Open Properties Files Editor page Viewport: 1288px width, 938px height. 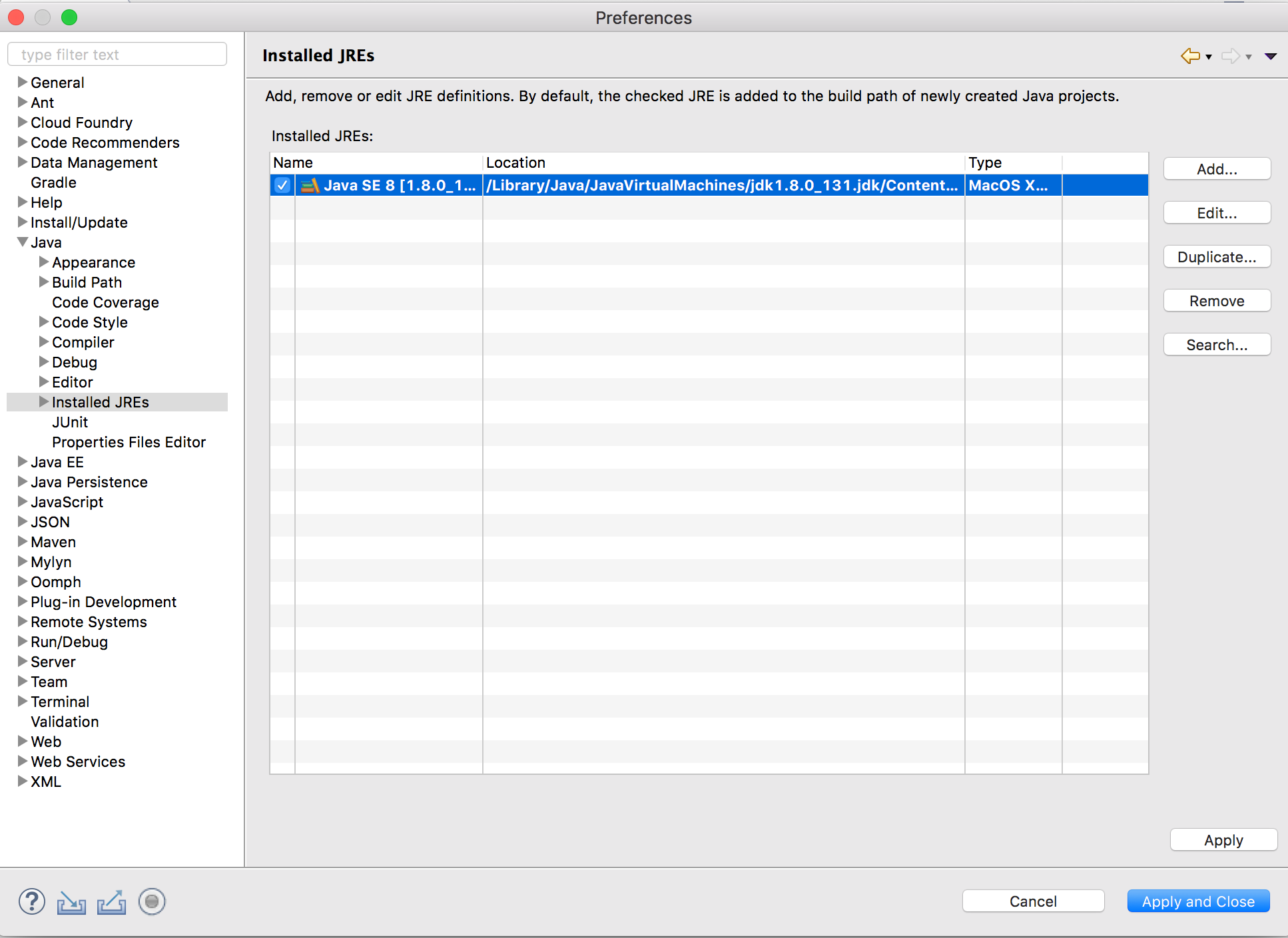pos(129,442)
